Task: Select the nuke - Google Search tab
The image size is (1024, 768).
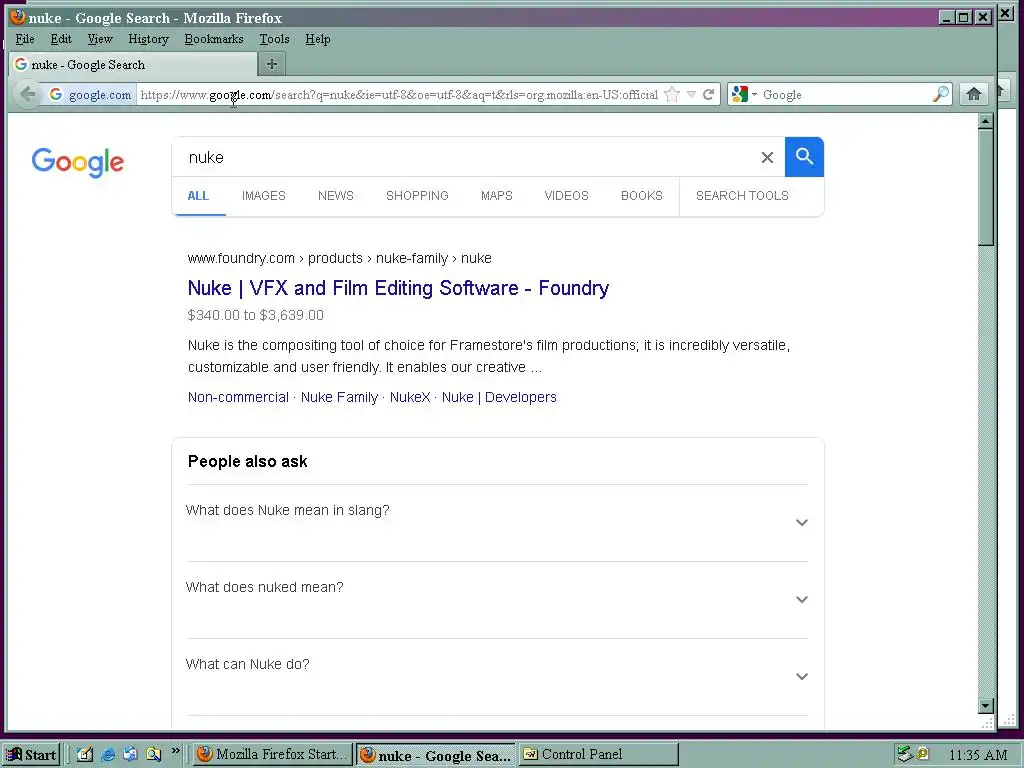Action: [x=133, y=64]
